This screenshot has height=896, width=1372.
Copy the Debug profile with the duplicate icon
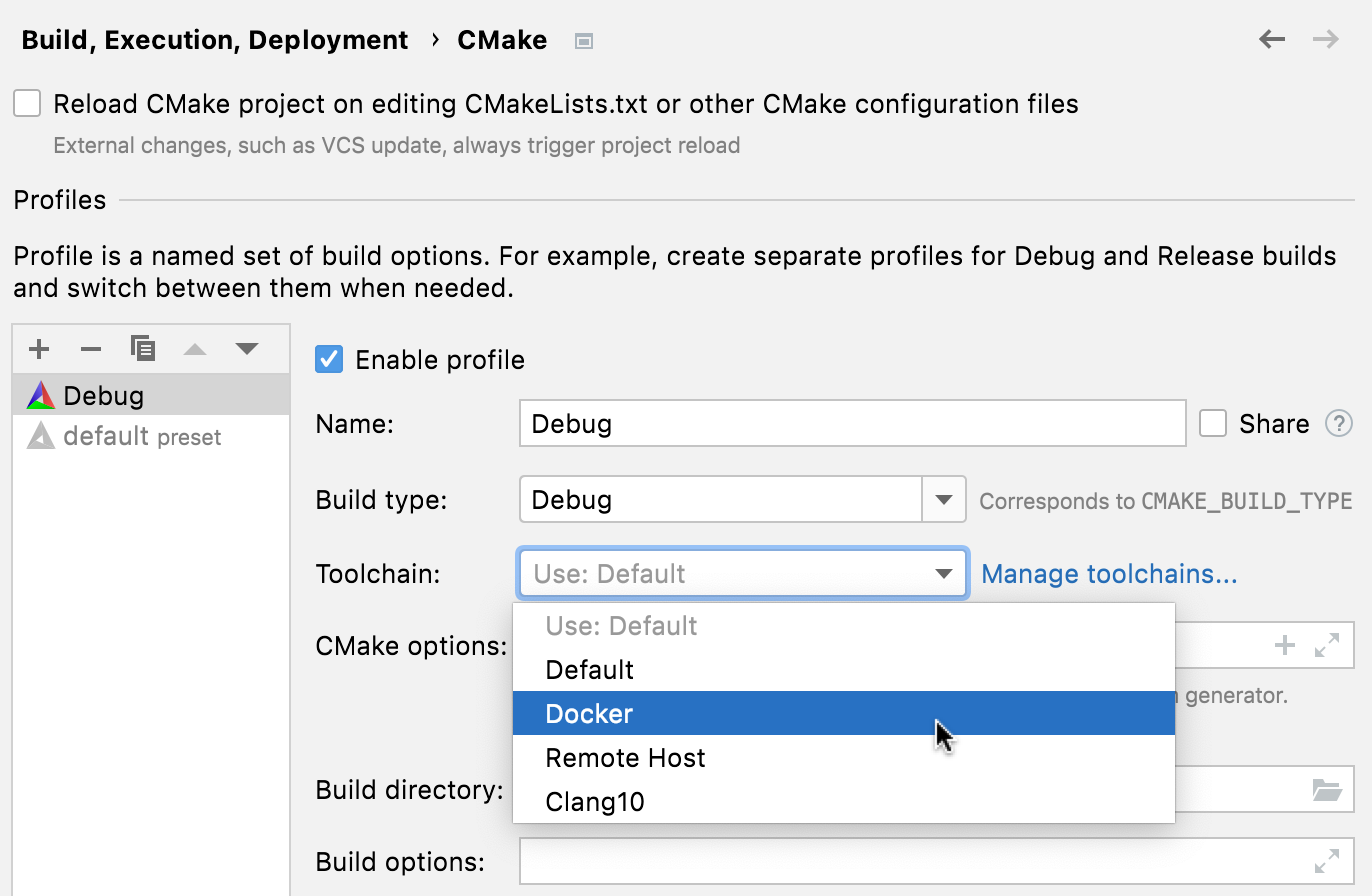coord(143,348)
